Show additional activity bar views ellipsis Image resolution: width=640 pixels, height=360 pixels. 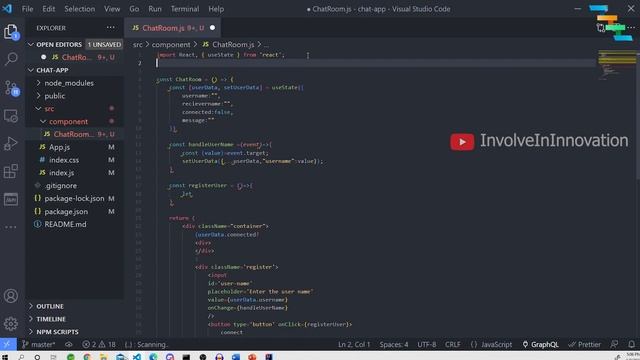click(x=11, y=227)
